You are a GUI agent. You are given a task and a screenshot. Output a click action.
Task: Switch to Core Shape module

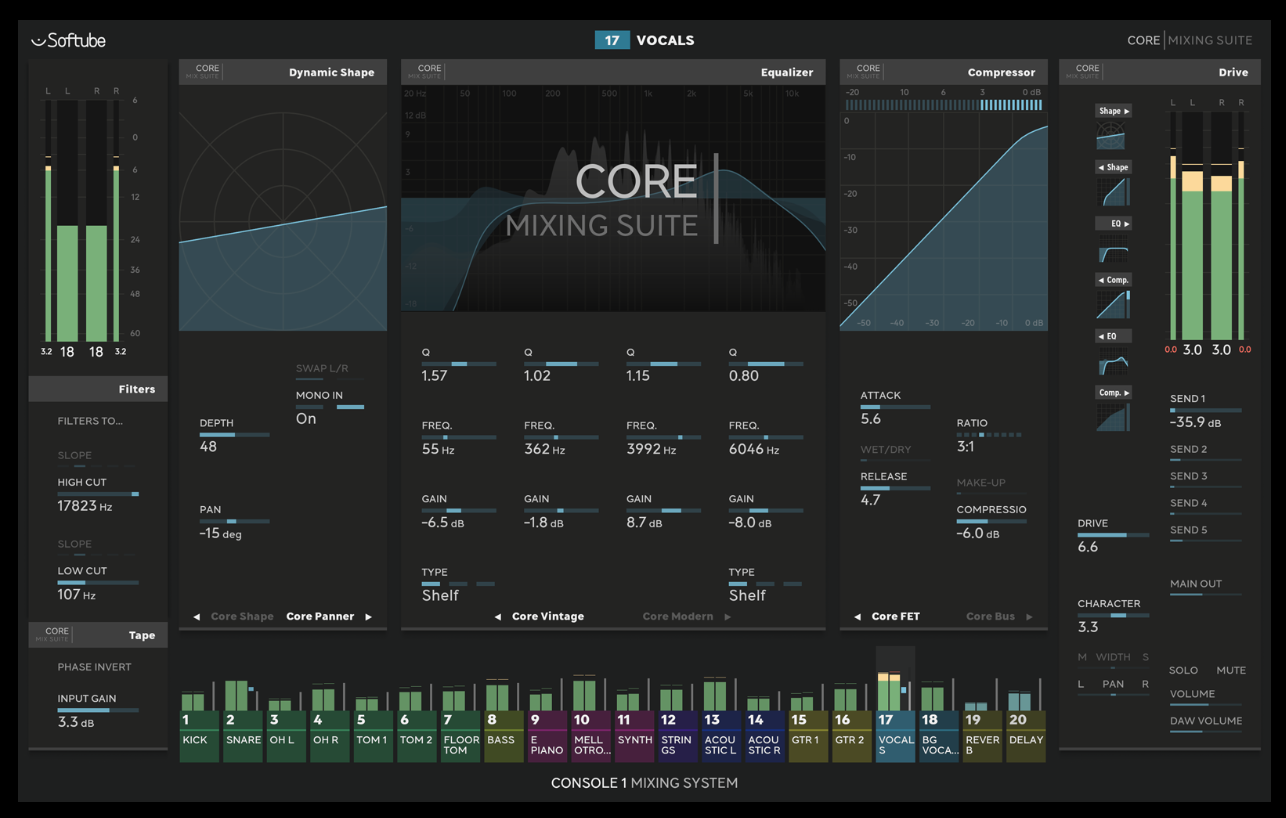pyautogui.click(x=242, y=617)
